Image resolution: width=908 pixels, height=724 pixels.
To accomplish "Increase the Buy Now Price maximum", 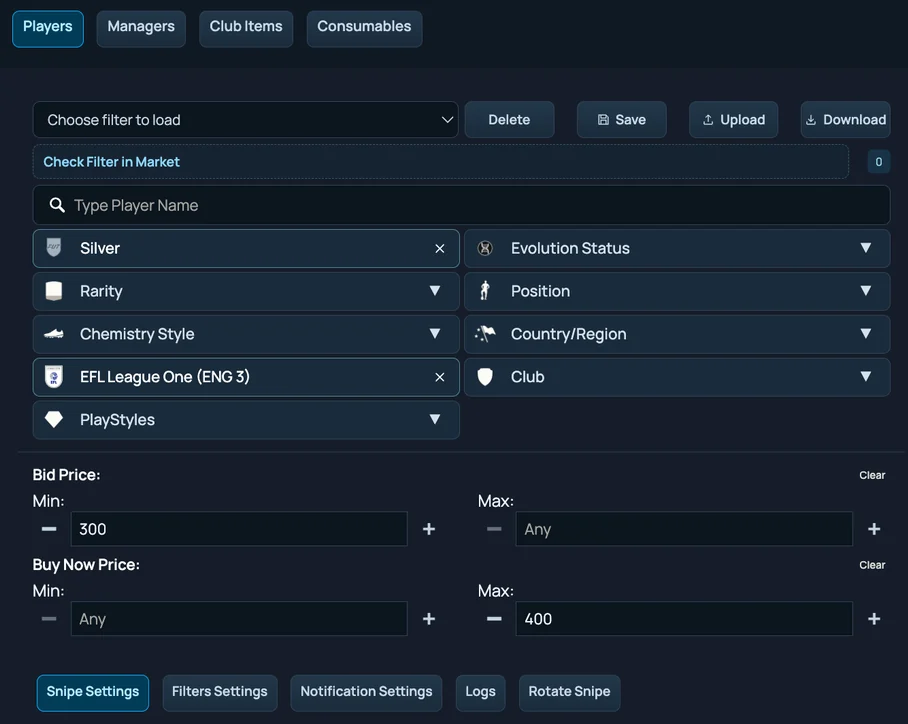I will 874,619.
